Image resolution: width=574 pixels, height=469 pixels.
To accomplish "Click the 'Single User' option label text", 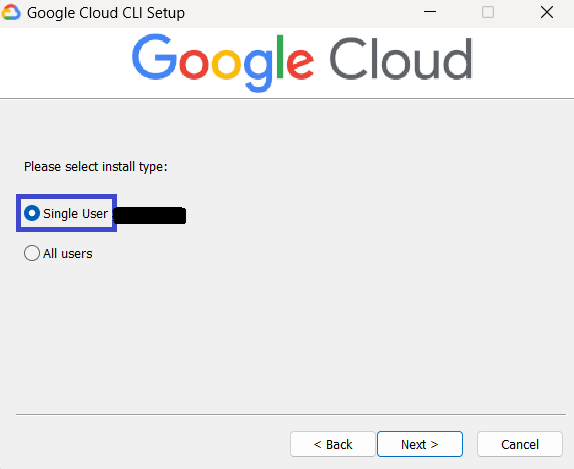I will click(75, 213).
